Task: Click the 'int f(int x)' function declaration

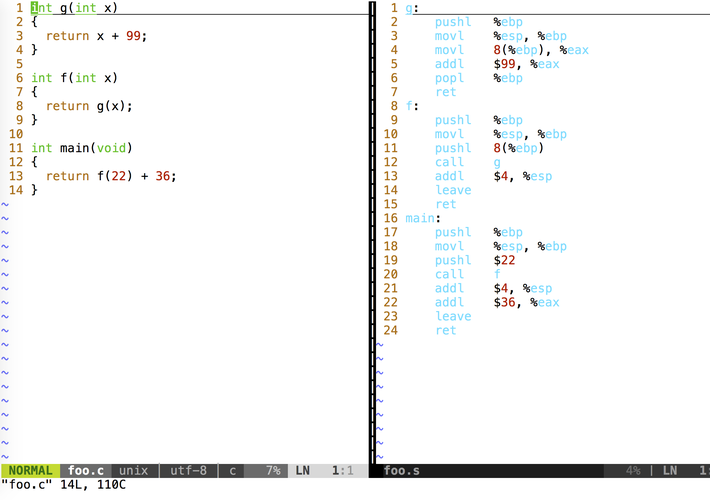Action: coord(74,77)
